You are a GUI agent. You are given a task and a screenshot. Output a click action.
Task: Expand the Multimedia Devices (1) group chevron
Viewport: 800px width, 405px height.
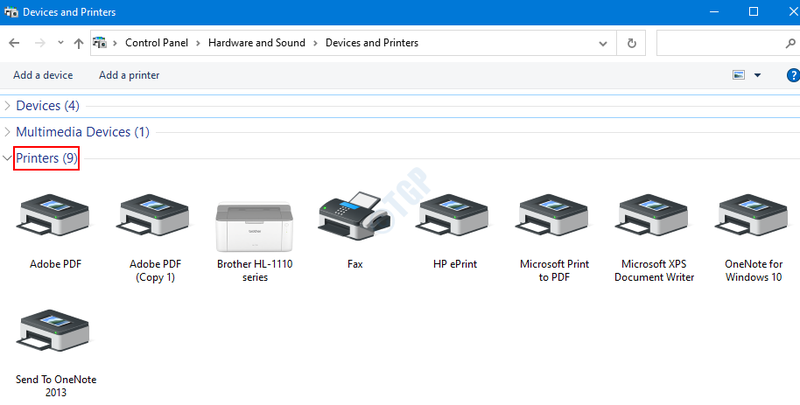click(x=7, y=132)
